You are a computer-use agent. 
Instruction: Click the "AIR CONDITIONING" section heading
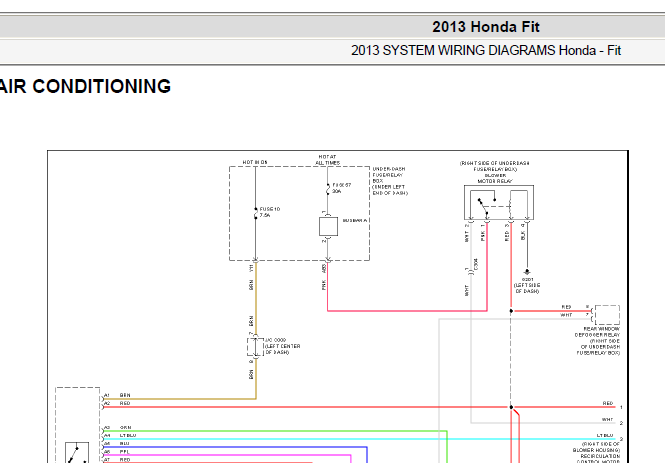point(85,86)
